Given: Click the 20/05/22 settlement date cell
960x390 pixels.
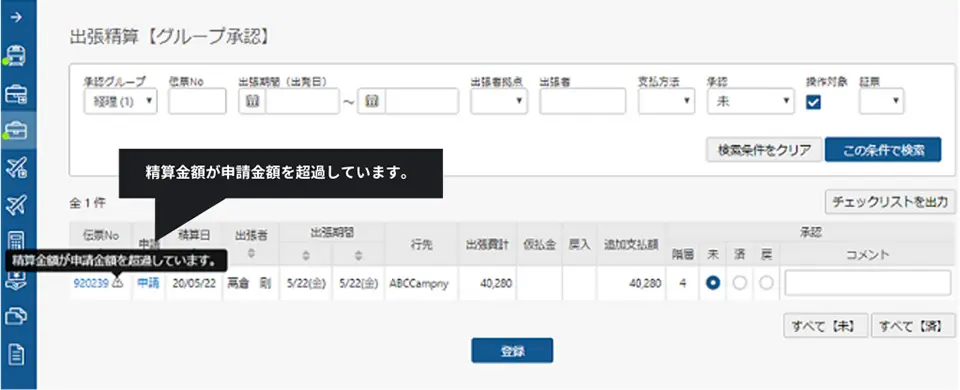Looking at the screenshot, I should (x=195, y=283).
